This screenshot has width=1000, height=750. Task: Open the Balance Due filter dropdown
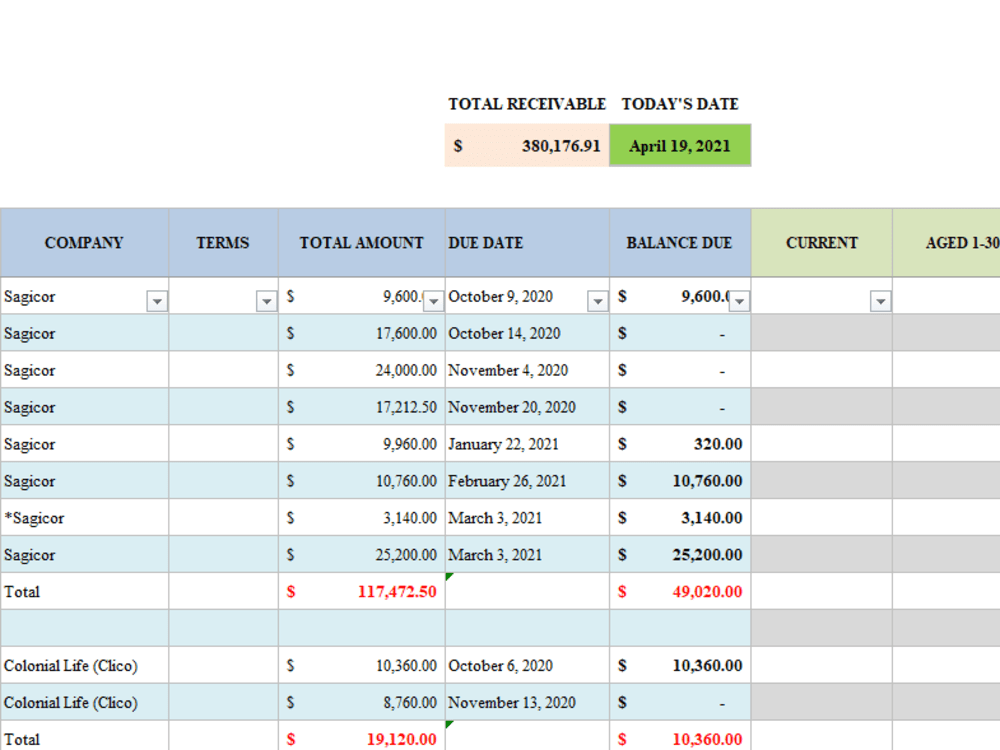click(x=740, y=301)
